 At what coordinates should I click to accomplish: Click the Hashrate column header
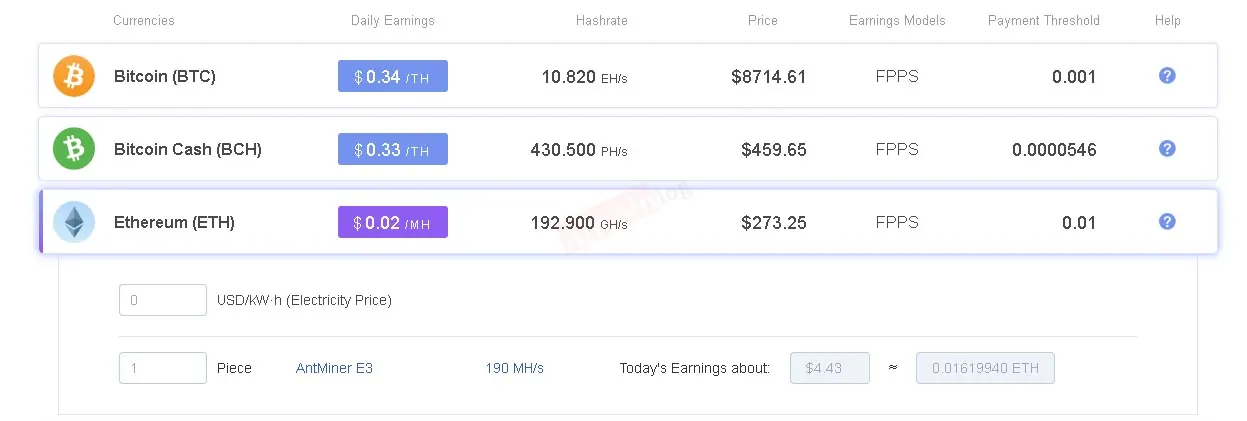pyautogui.click(x=603, y=20)
